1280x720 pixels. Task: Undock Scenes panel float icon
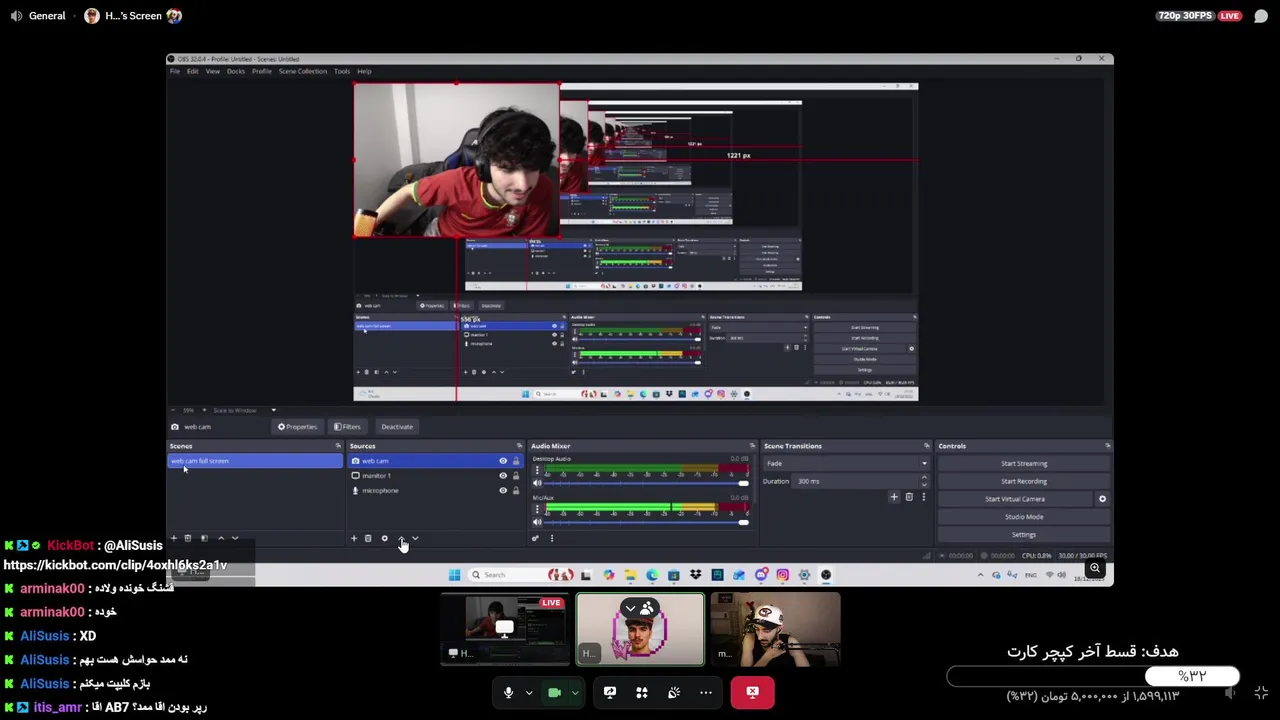coord(338,446)
